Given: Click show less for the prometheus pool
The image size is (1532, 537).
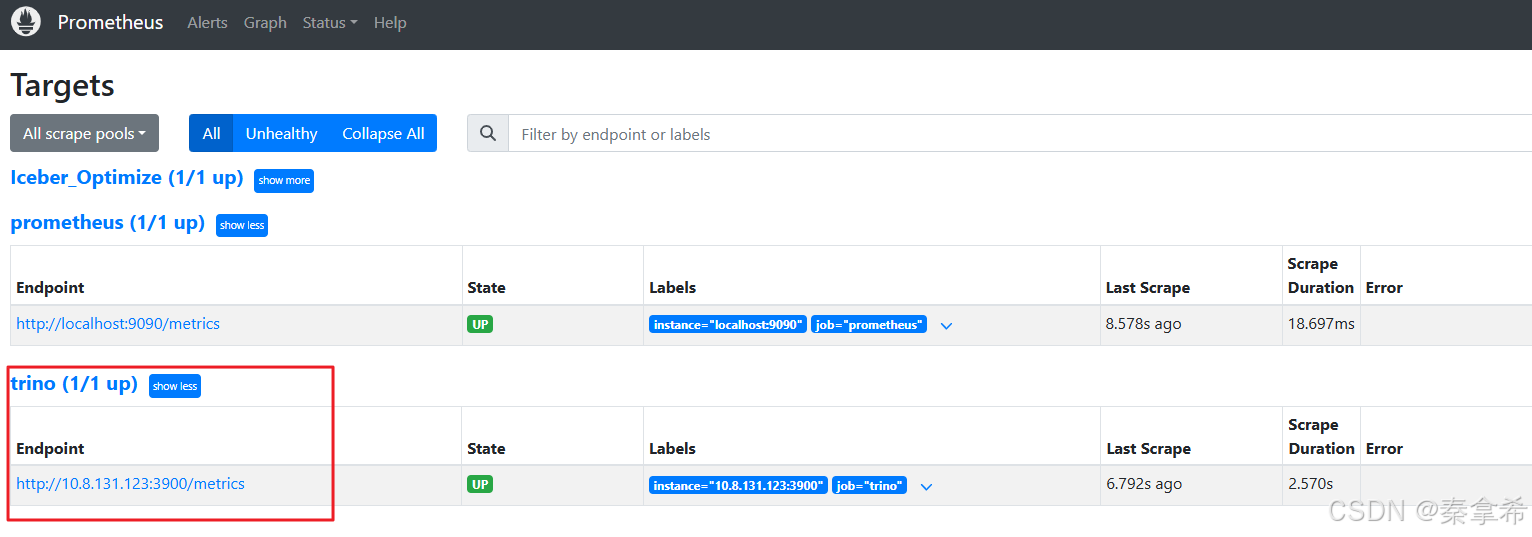Looking at the screenshot, I should (242, 225).
